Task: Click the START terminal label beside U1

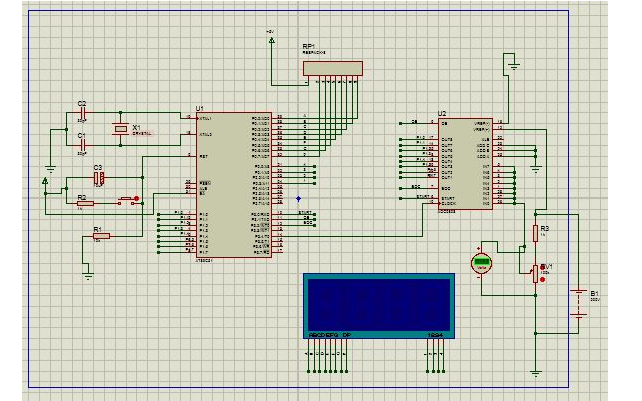Action: coord(305,213)
